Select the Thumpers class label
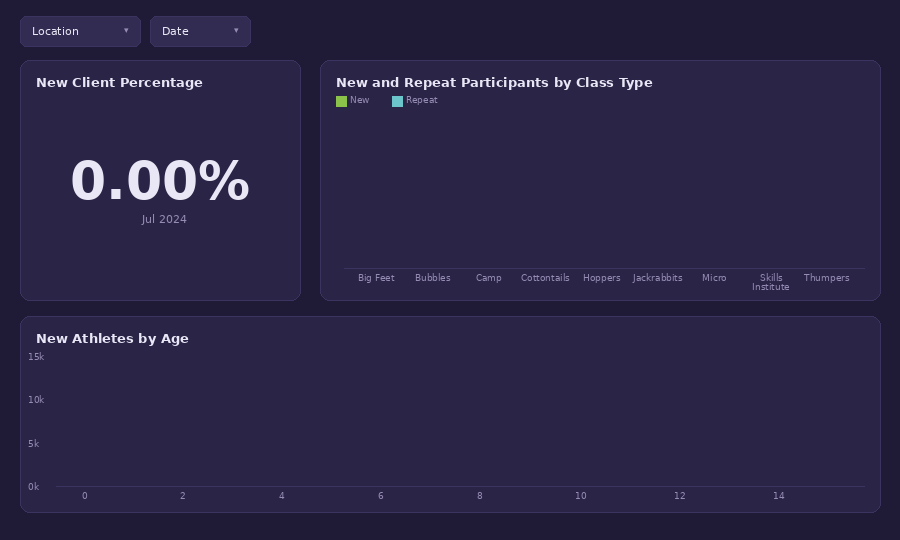Screen dimensions: 900x540 (x=827, y=278)
